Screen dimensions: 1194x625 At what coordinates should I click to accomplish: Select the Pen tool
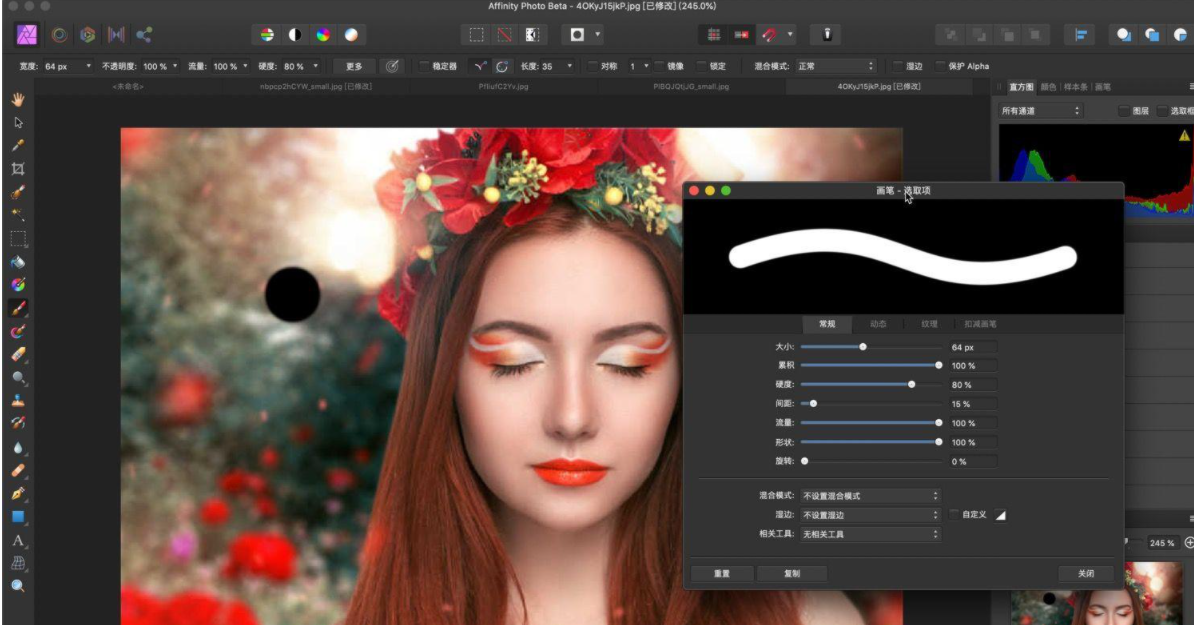point(18,493)
